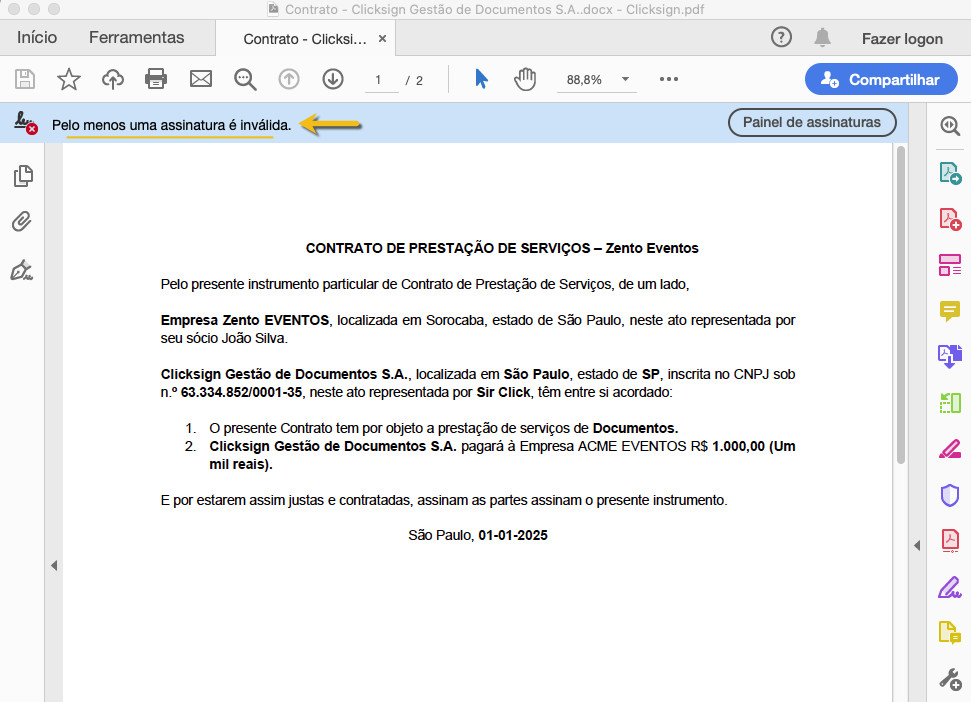Go to previous page arrow

click(289, 79)
